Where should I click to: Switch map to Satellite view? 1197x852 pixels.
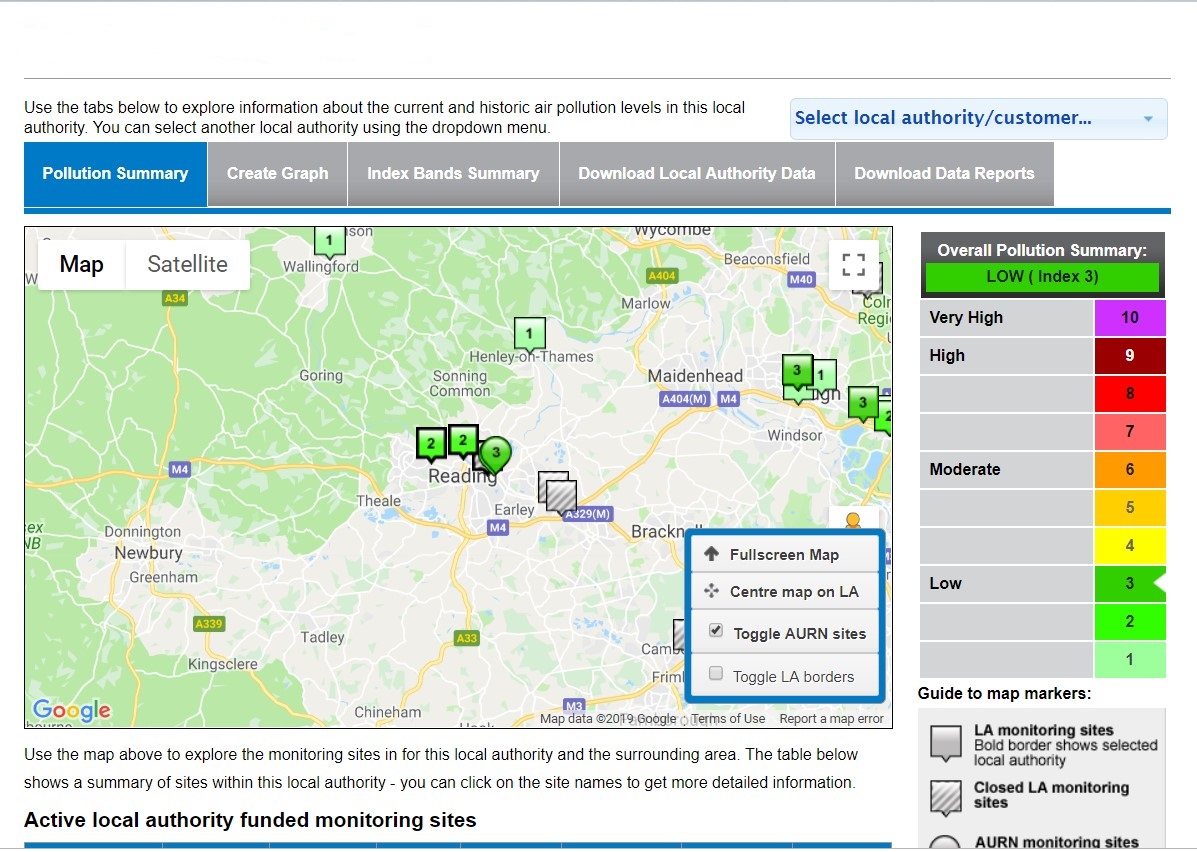[x=187, y=265]
